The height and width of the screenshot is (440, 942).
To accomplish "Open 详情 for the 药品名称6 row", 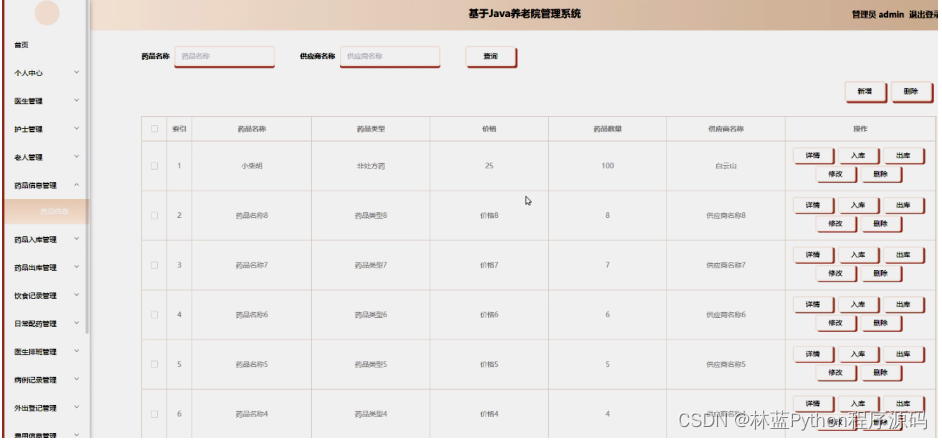I will 813,304.
